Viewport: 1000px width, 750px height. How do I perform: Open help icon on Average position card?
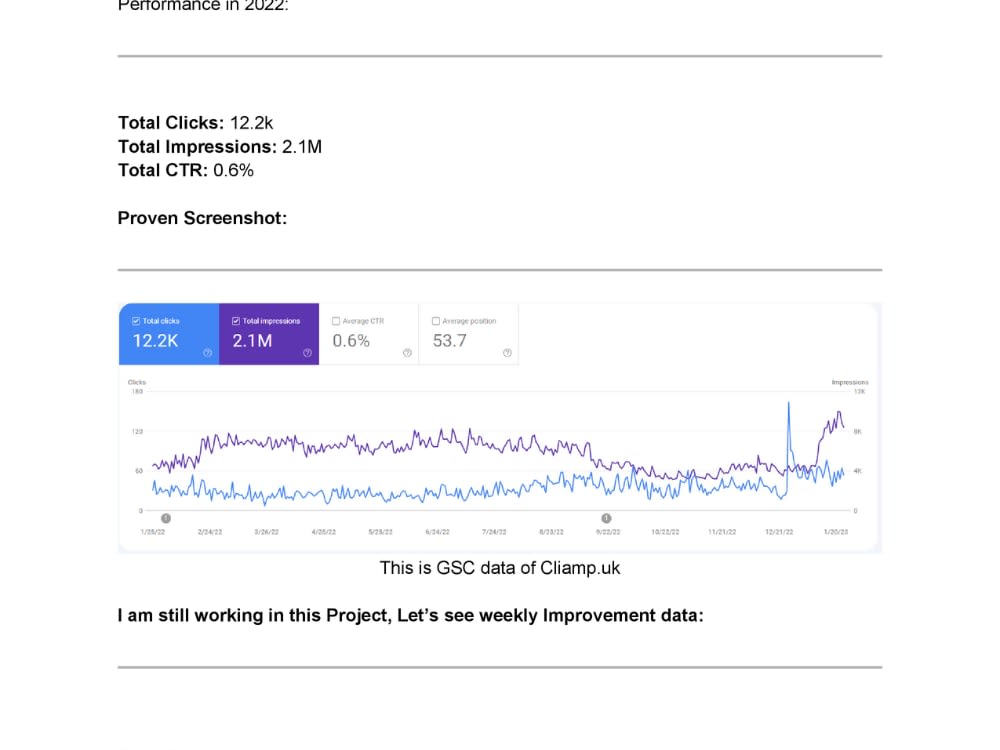pyautogui.click(x=507, y=353)
